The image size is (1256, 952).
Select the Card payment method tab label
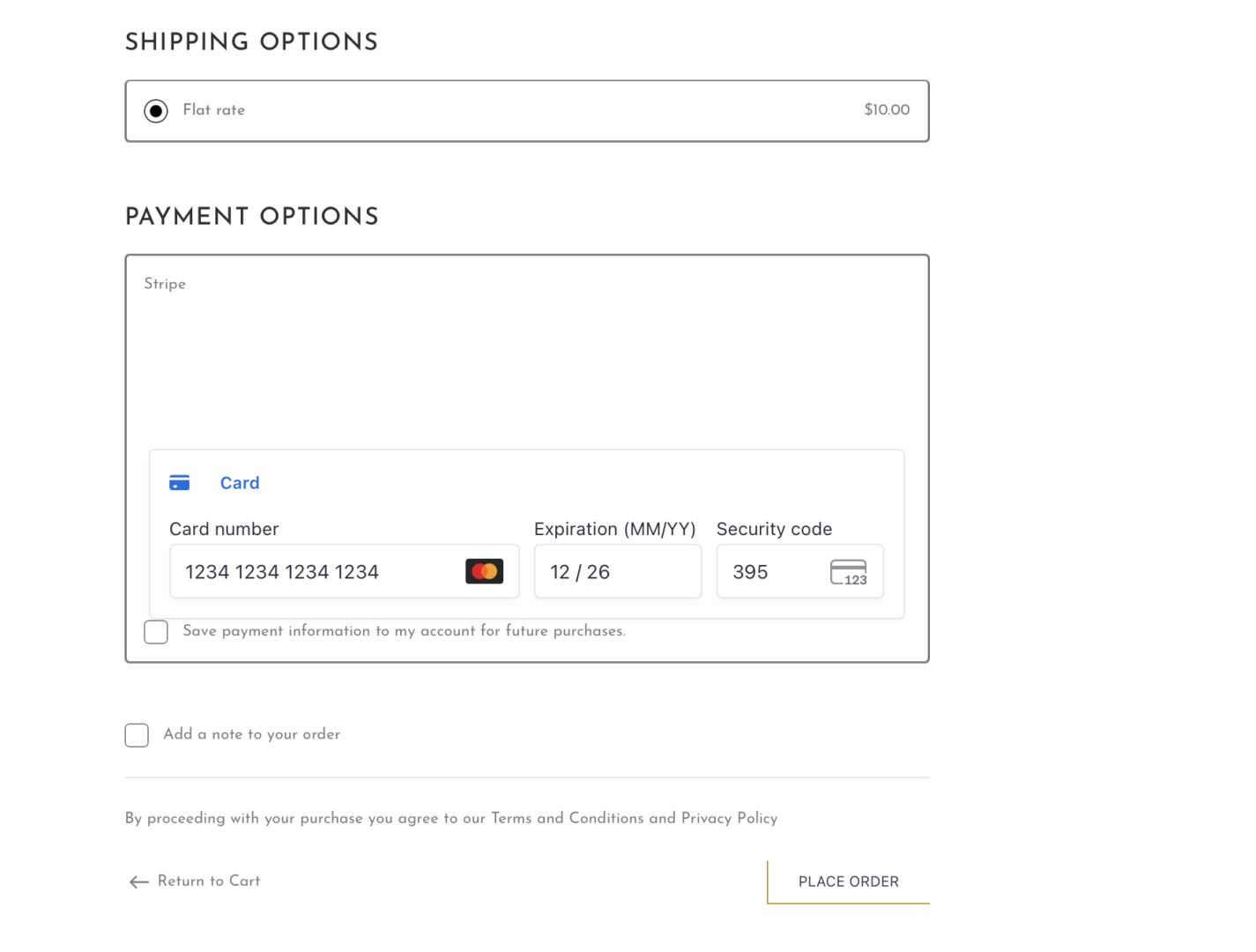click(240, 483)
